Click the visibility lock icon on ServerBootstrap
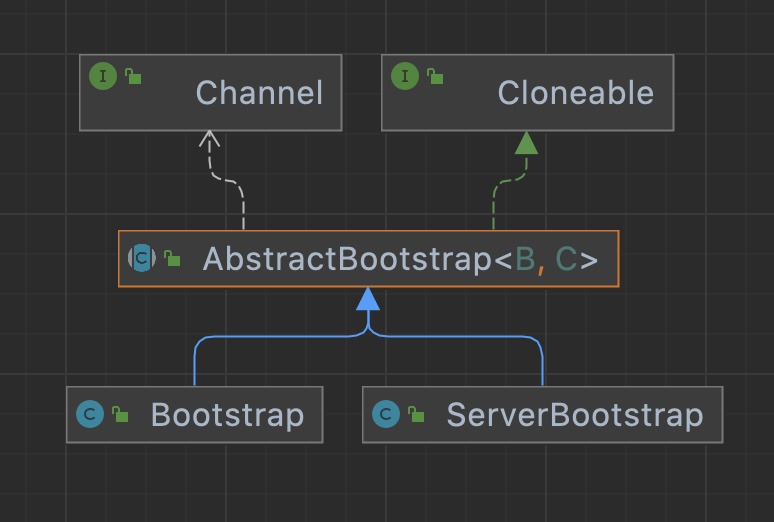This screenshot has width=774, height=522. click(x=416, y=414)
